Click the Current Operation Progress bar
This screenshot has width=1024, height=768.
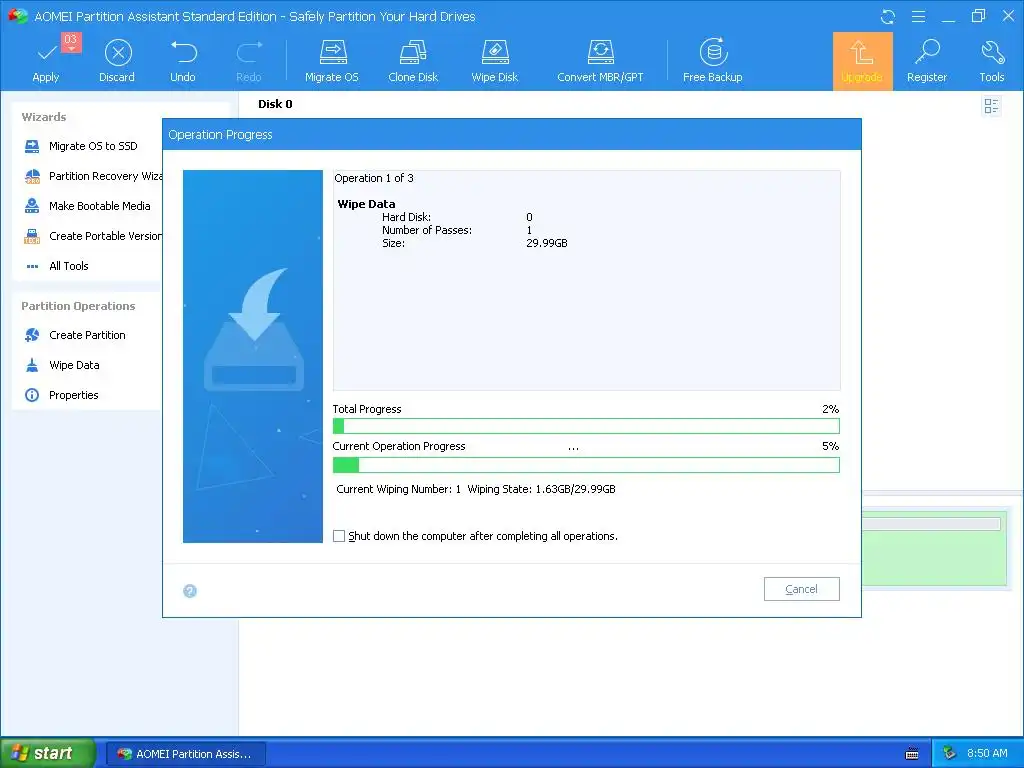586,465
